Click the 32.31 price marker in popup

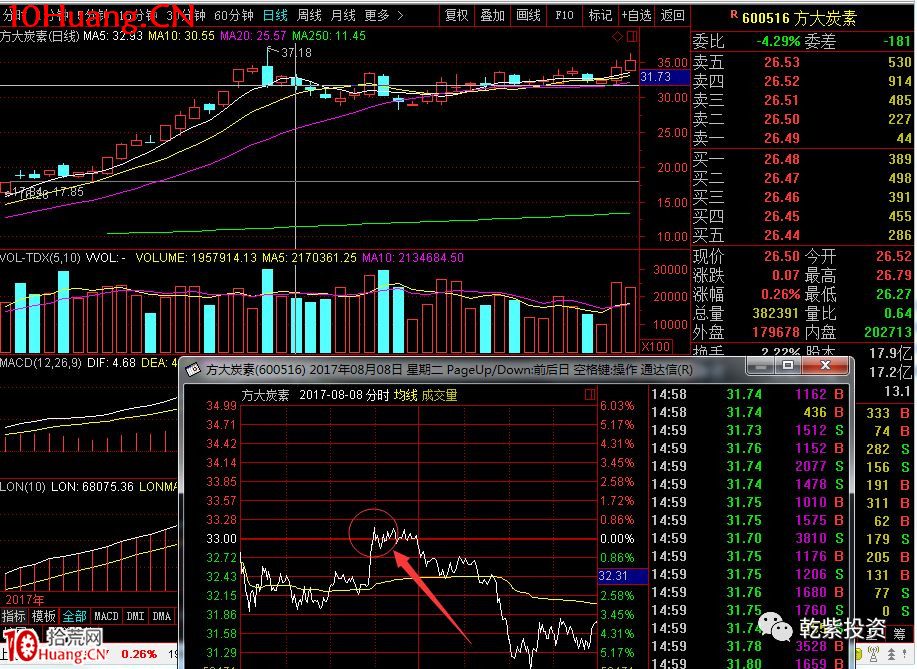pos(623,576)
